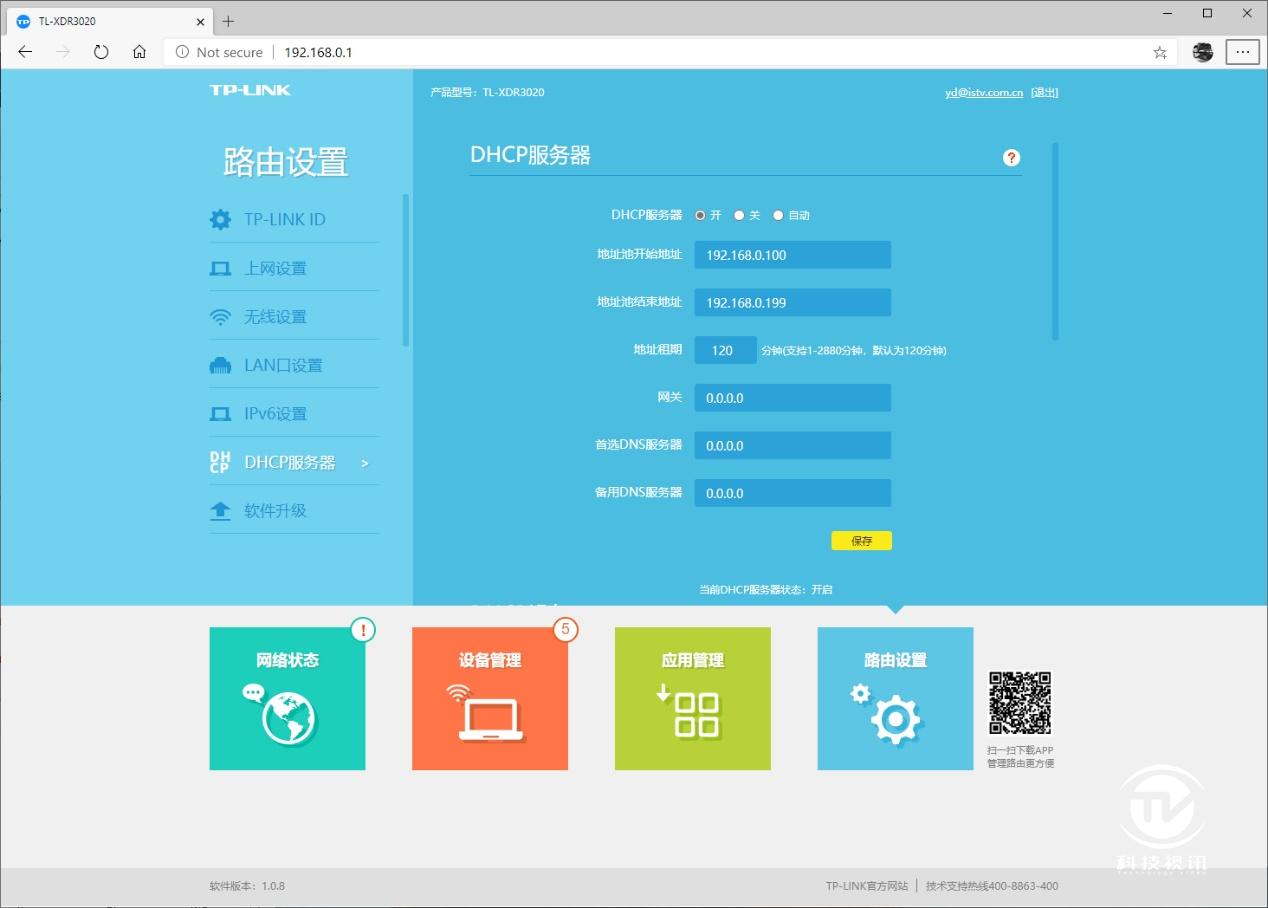Screen dimensions: 1268x908
Task: Click the 退出 logout link
Action: 1044,91
